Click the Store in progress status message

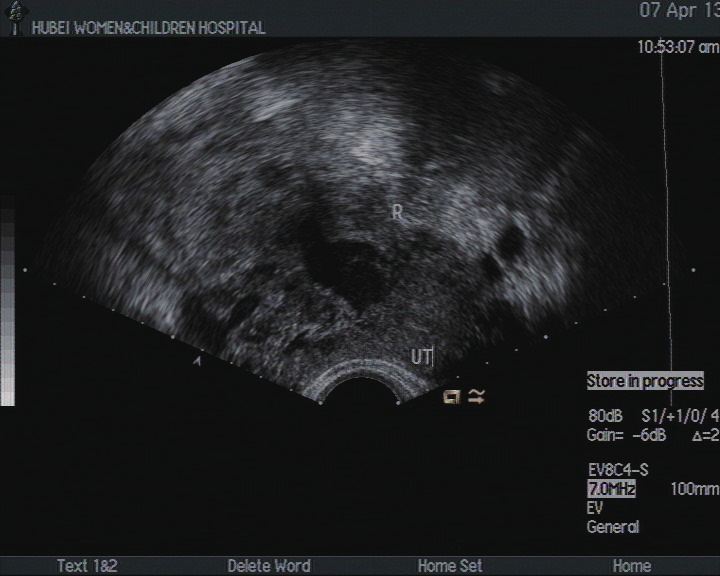[x=645, y=381]
